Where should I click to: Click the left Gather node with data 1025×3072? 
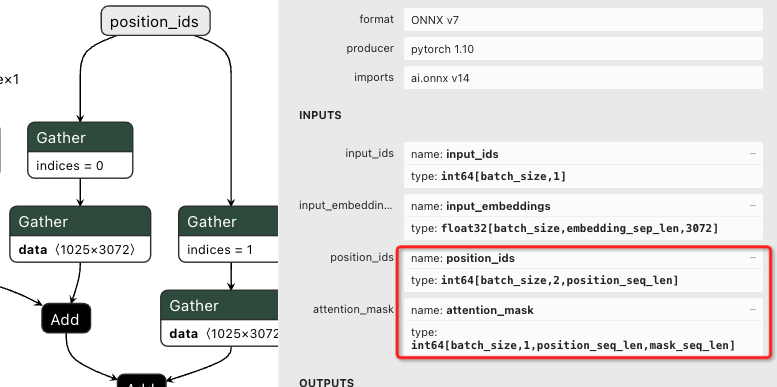[x=80, y=234]
